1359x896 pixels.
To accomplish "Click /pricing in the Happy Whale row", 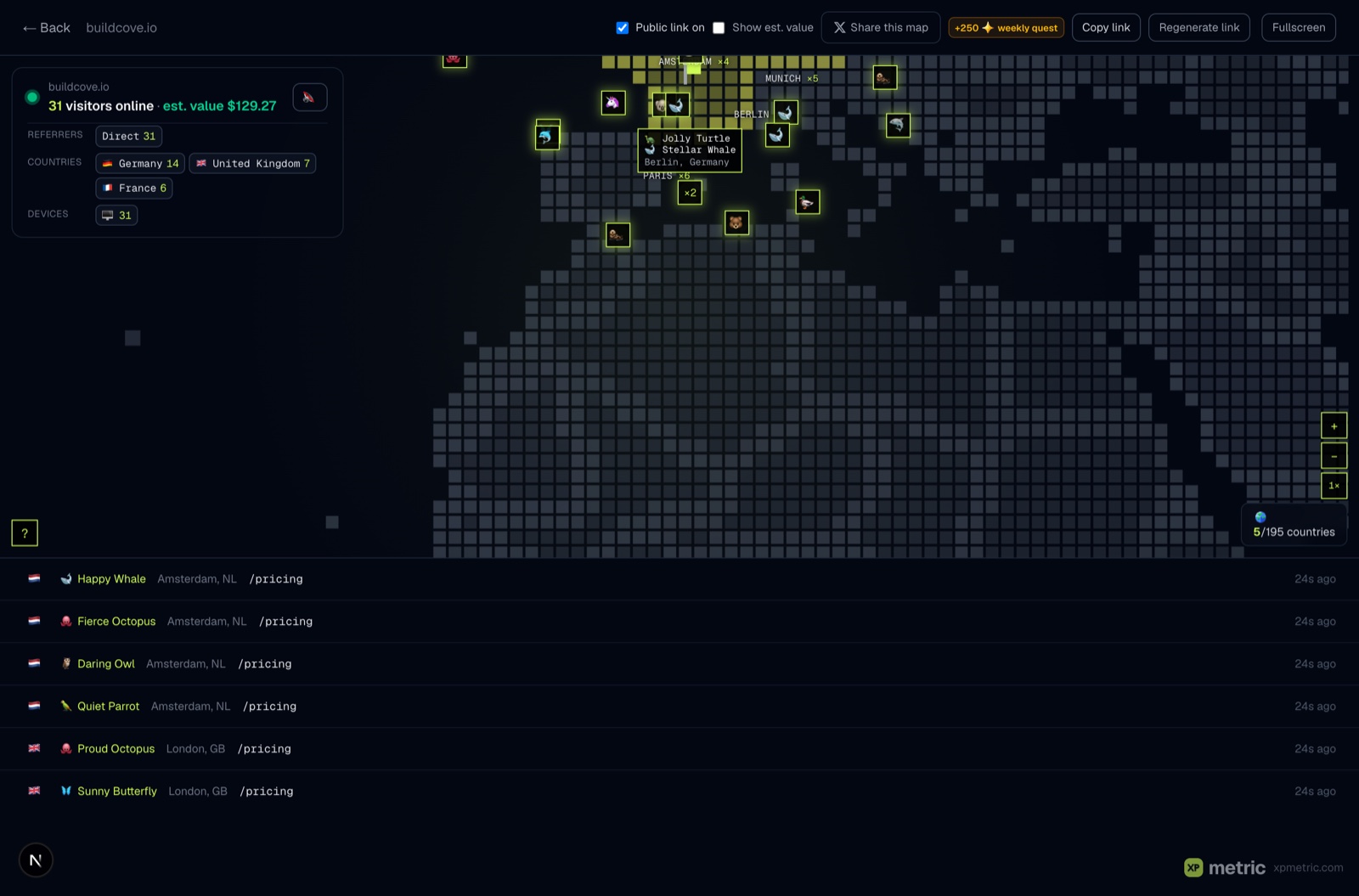I will (276, 579).
